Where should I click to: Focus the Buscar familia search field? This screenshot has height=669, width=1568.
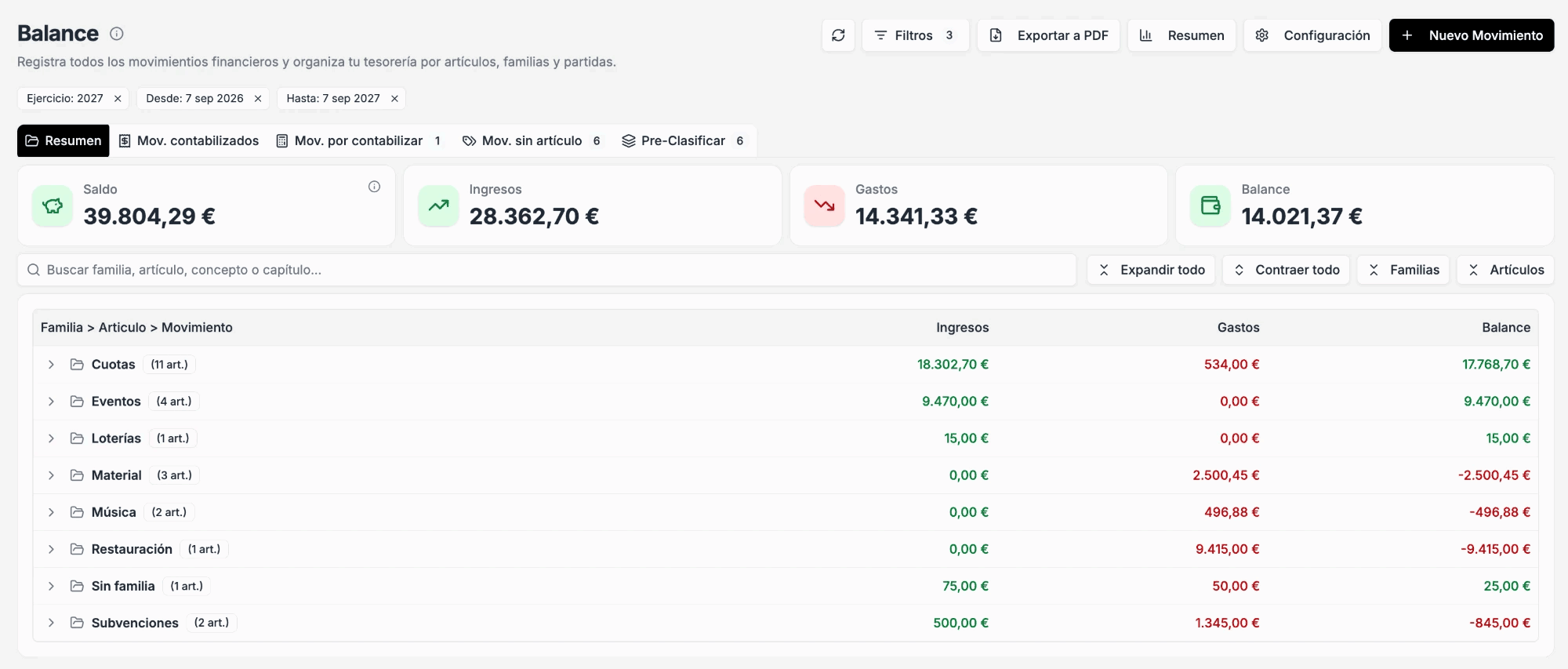click(546, 270)
